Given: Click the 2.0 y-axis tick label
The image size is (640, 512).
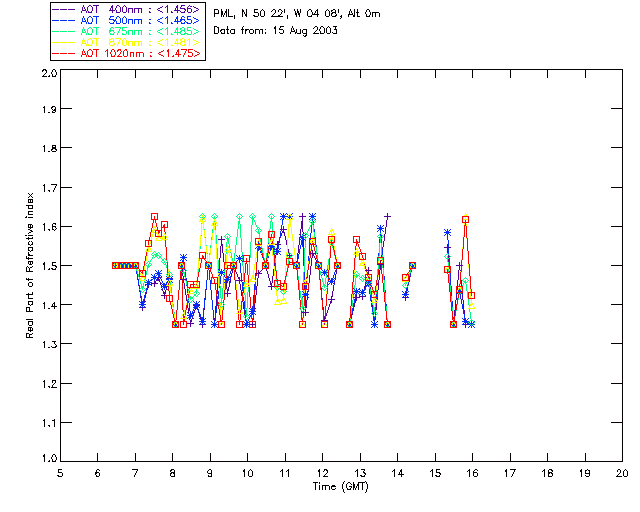Looking at the screenshot, I should (49, 73).
